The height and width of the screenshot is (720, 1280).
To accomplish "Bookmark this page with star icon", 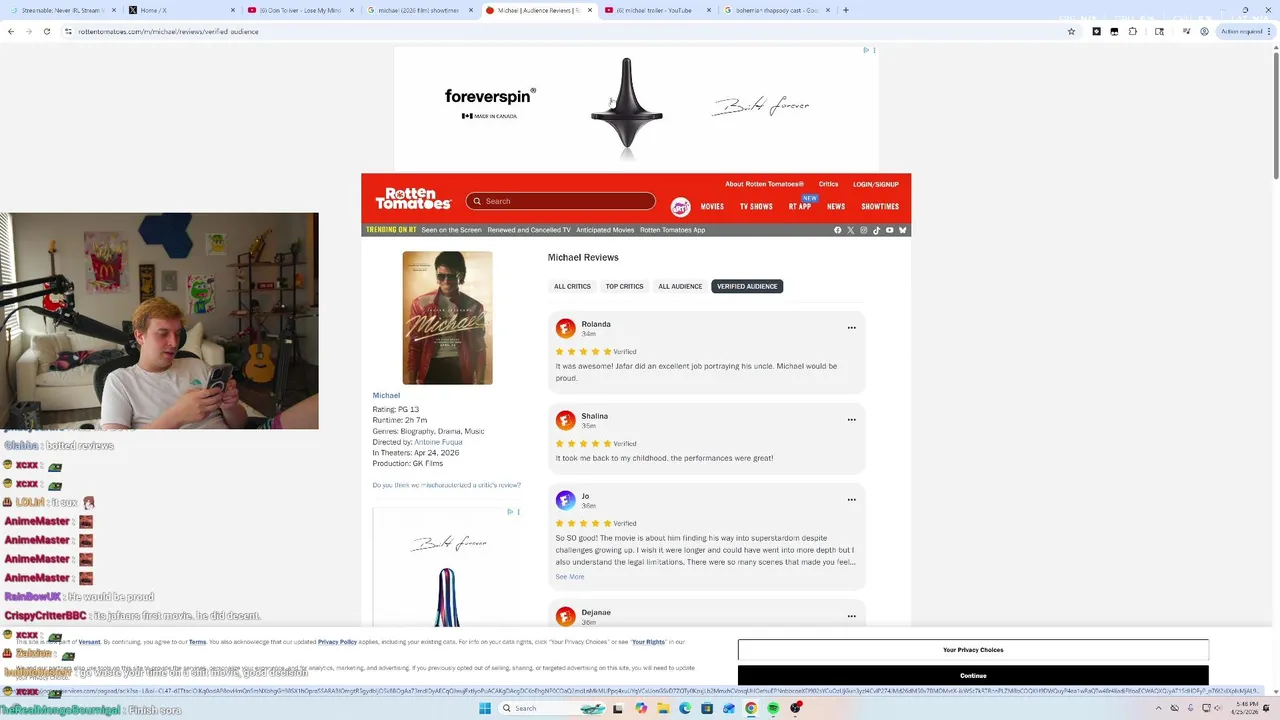I will point(1071,31).
